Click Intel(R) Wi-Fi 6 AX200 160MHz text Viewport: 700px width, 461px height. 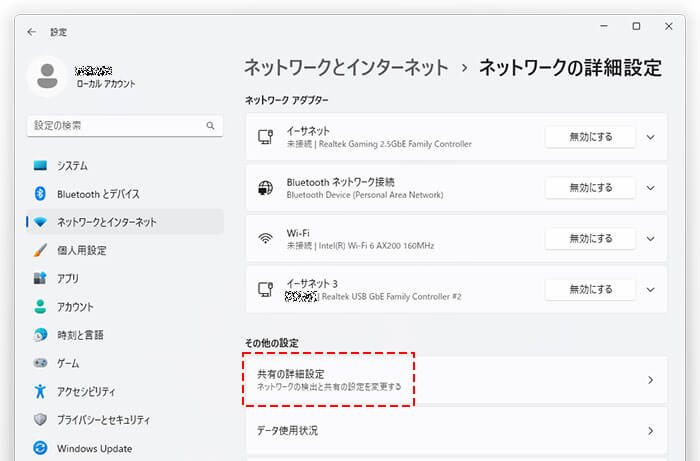[376, 246]
